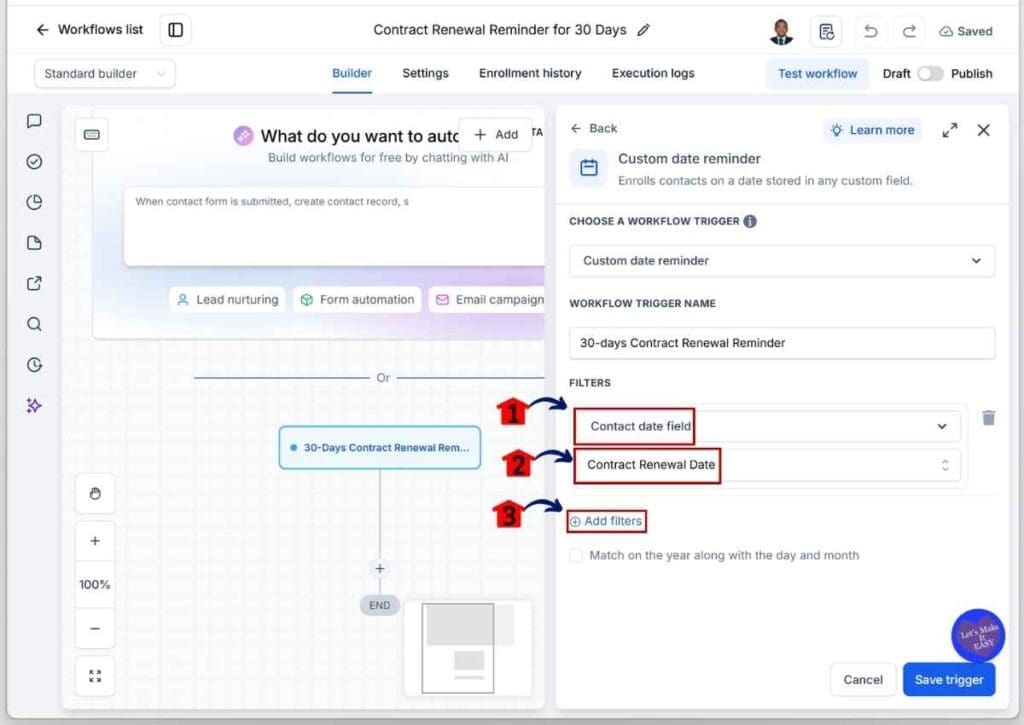Fit canvas to screen icon

[95, 676]
